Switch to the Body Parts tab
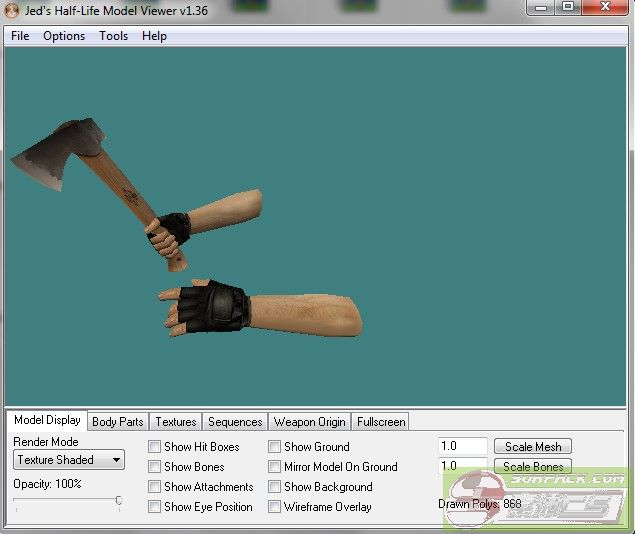This screenshot has width=635, height=534. click(118, 422)
